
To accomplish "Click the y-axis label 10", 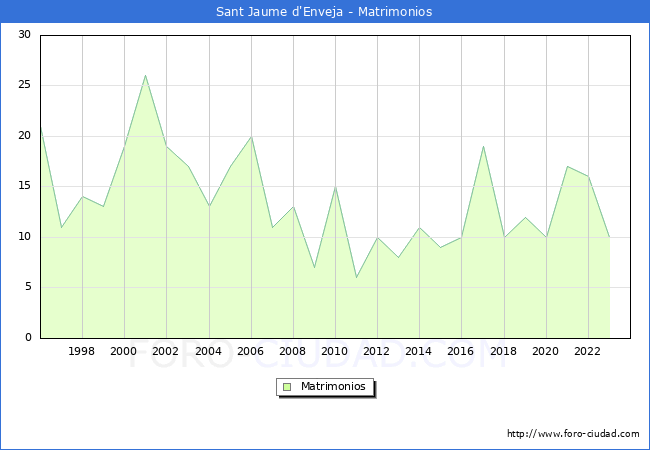I will click(x=24, y=237).
